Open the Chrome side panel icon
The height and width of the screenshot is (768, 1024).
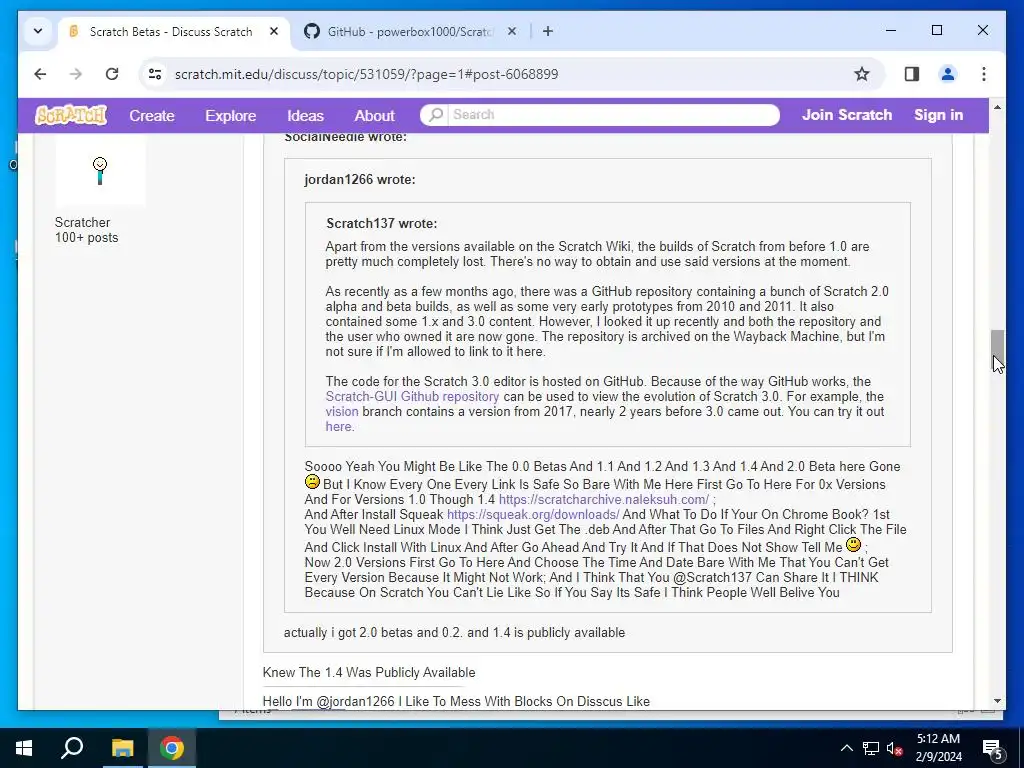[x=912, y=74]
